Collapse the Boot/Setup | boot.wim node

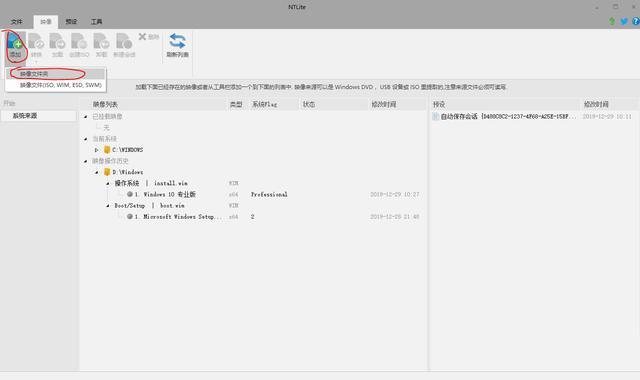(x=108, y=205)
